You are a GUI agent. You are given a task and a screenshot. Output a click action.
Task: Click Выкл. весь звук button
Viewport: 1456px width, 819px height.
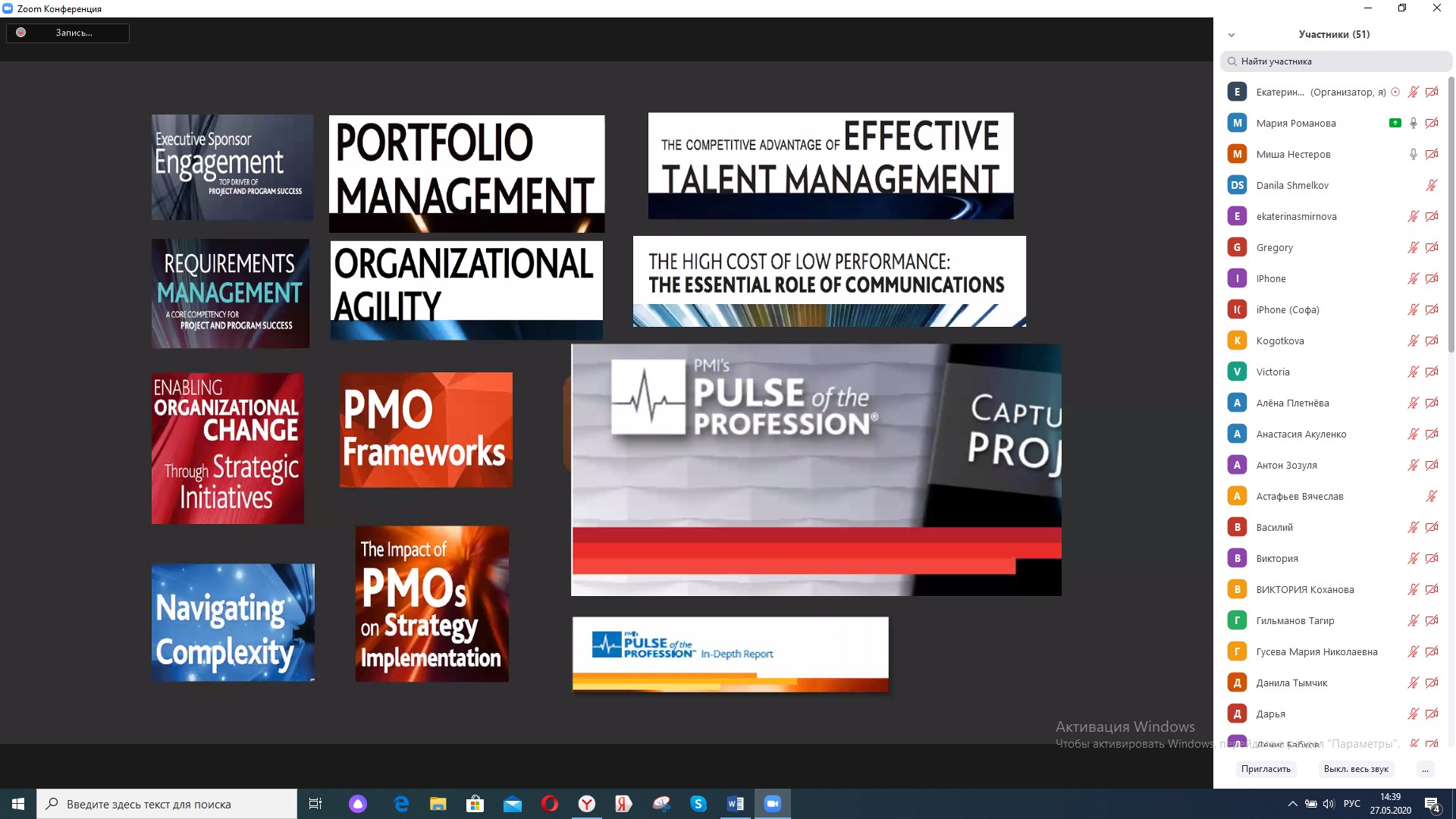point(1356,769)
